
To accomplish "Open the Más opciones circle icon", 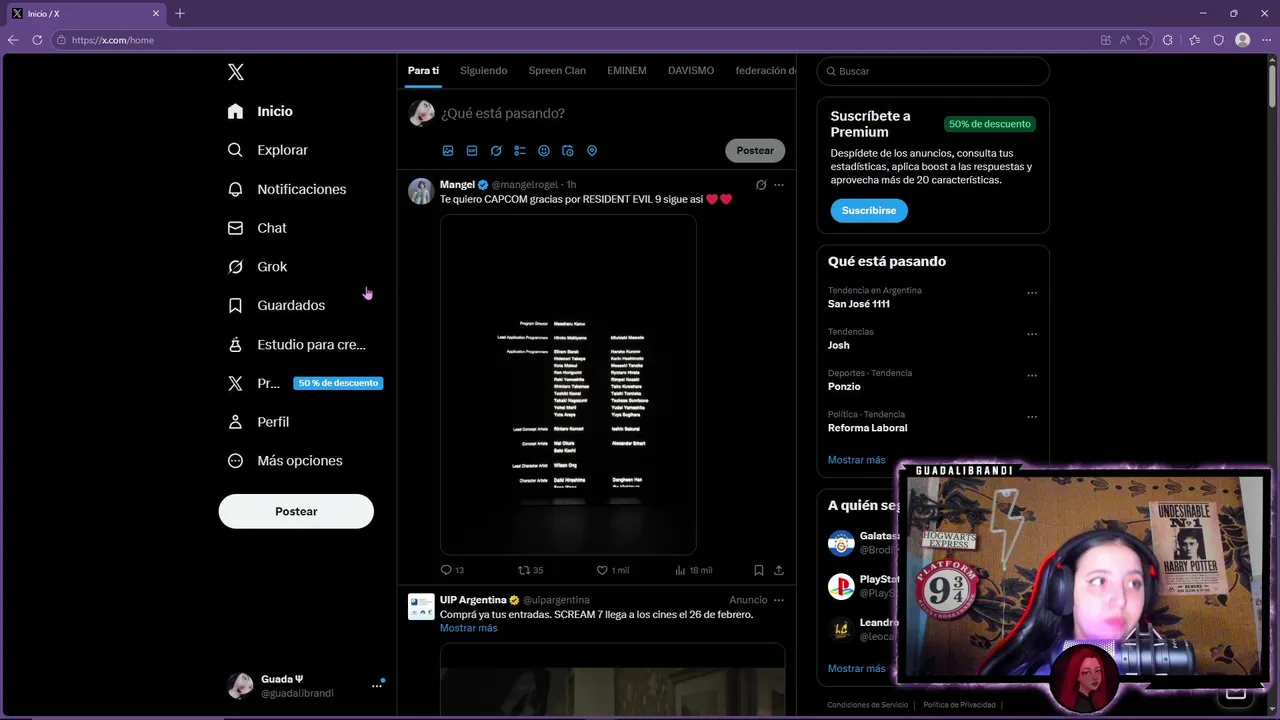I will [235, 461].
